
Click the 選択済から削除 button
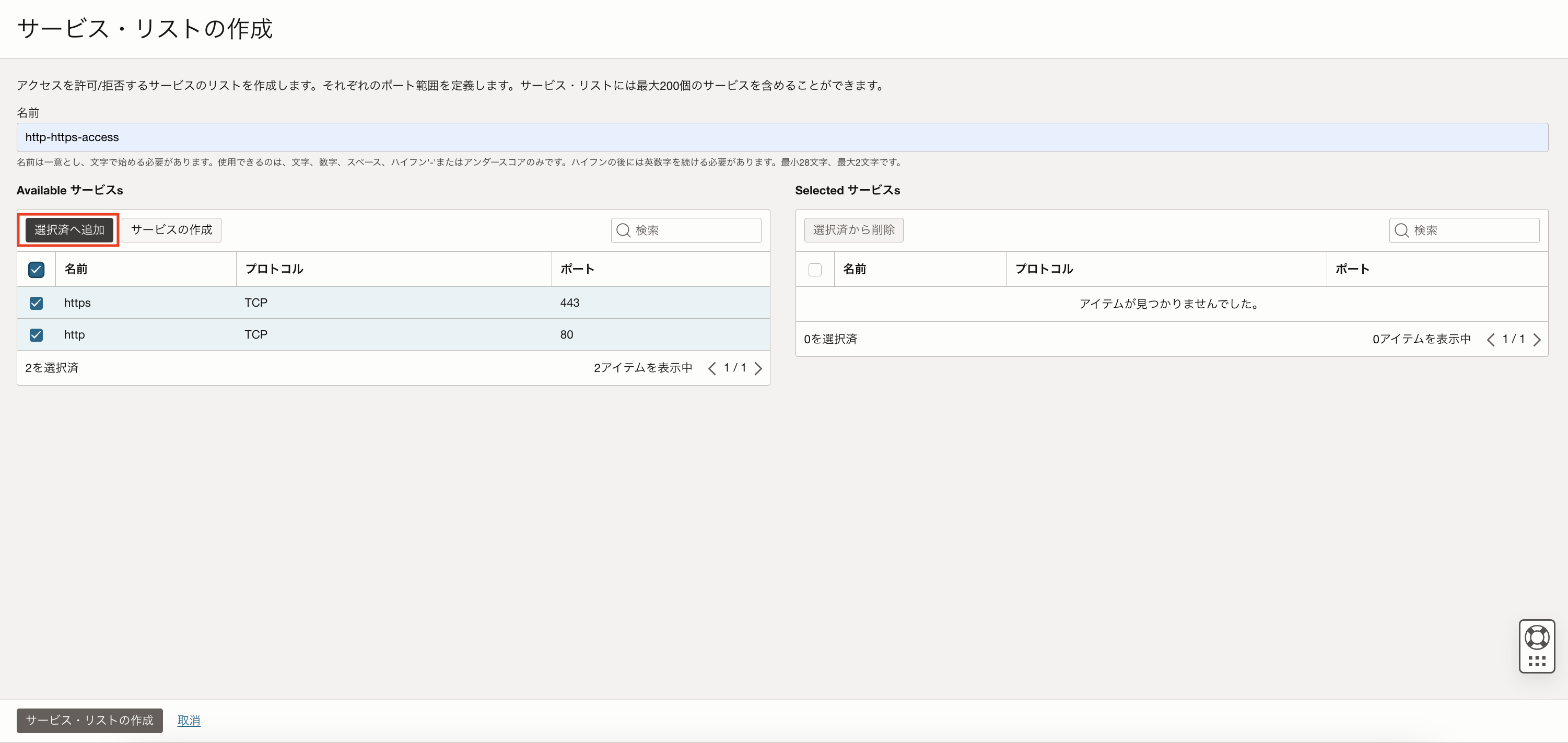click(x=853, y=230)
